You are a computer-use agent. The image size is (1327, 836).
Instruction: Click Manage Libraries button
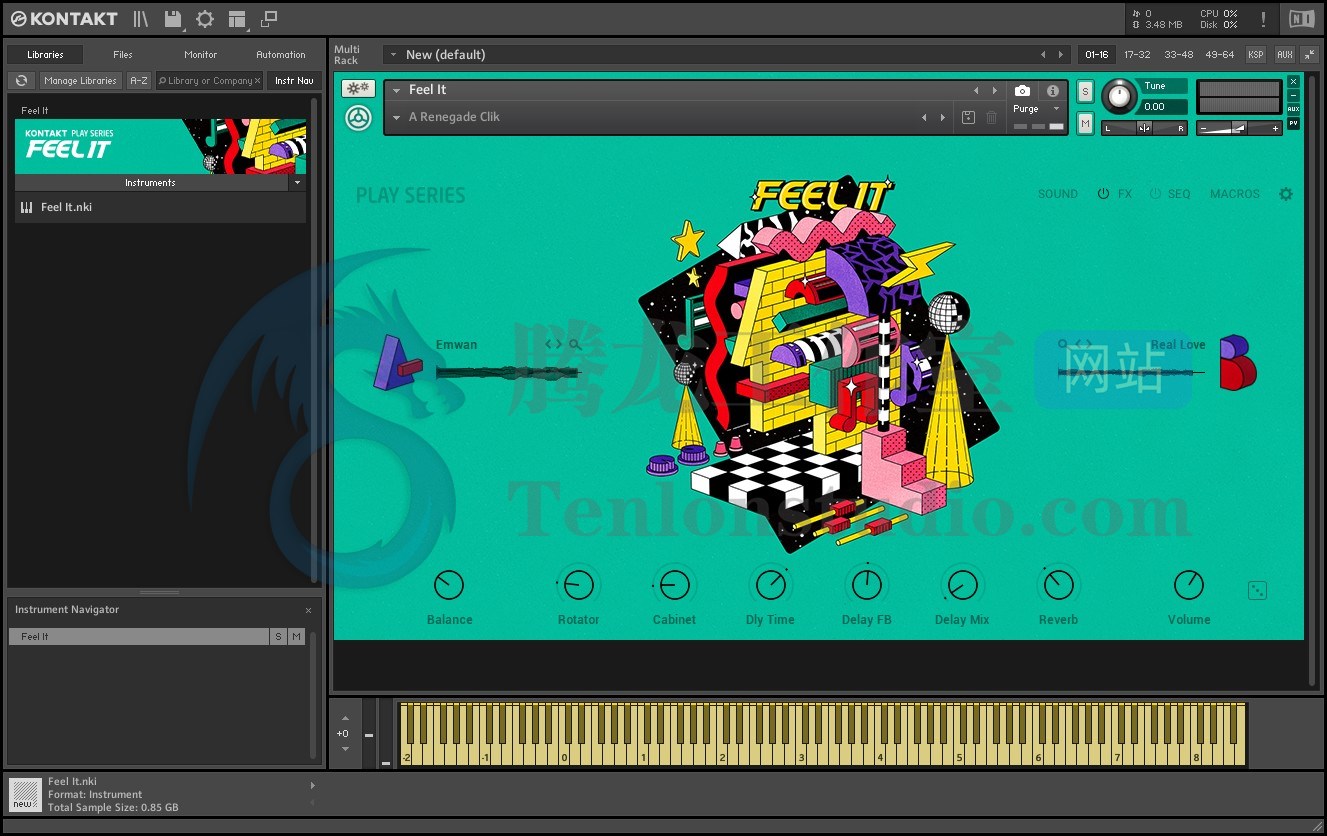[81, 81]
